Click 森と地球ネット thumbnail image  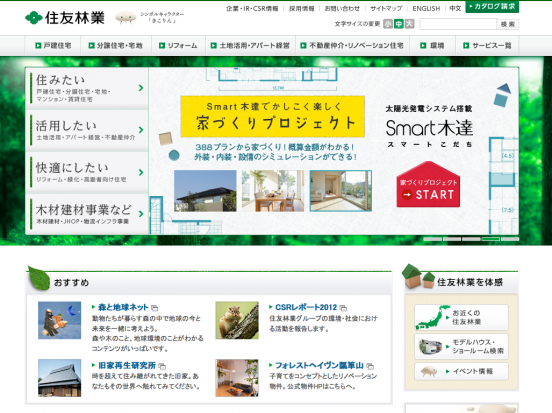tap(59, 320)
